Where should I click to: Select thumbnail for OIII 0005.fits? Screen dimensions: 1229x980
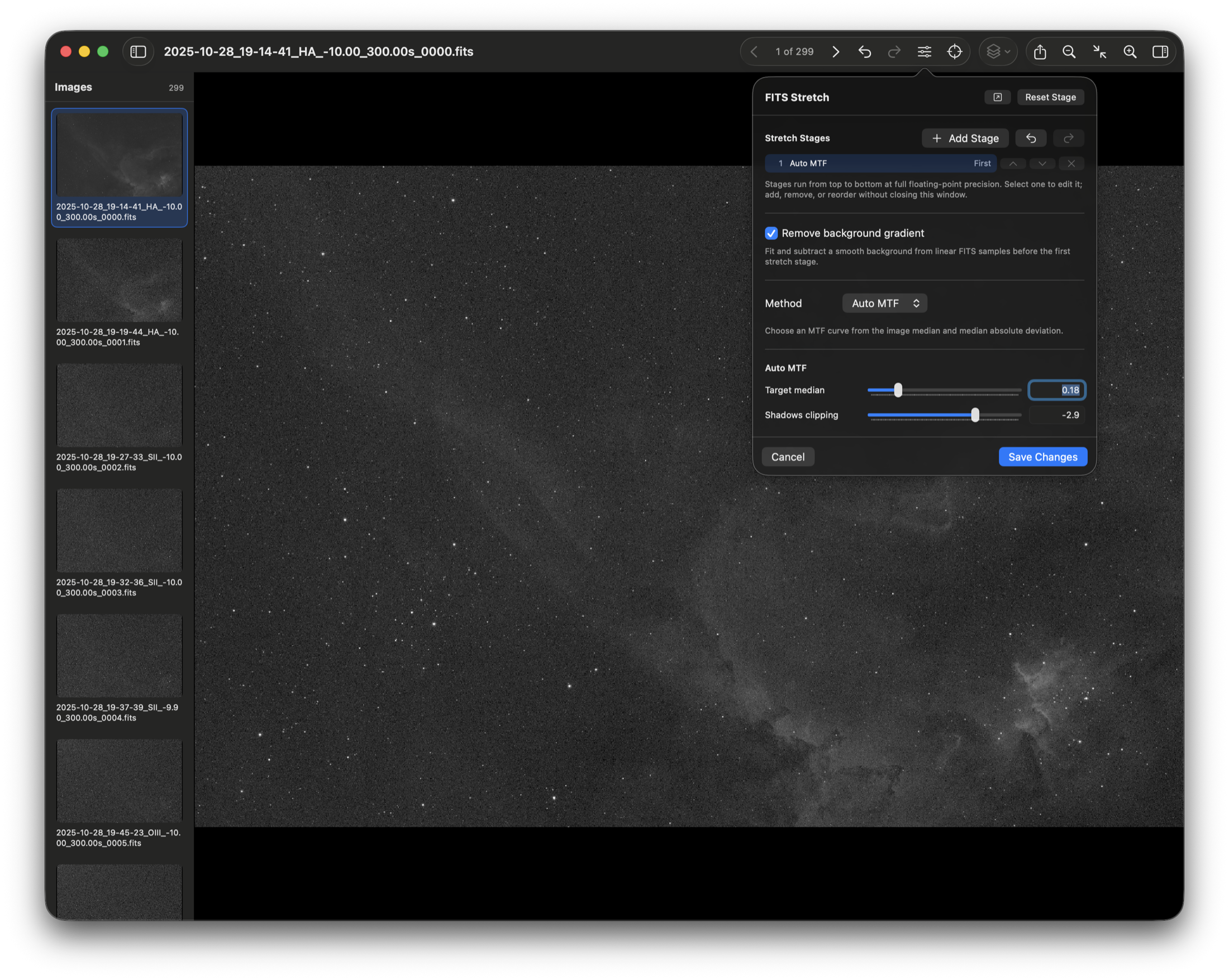click(x=119, y=781)
